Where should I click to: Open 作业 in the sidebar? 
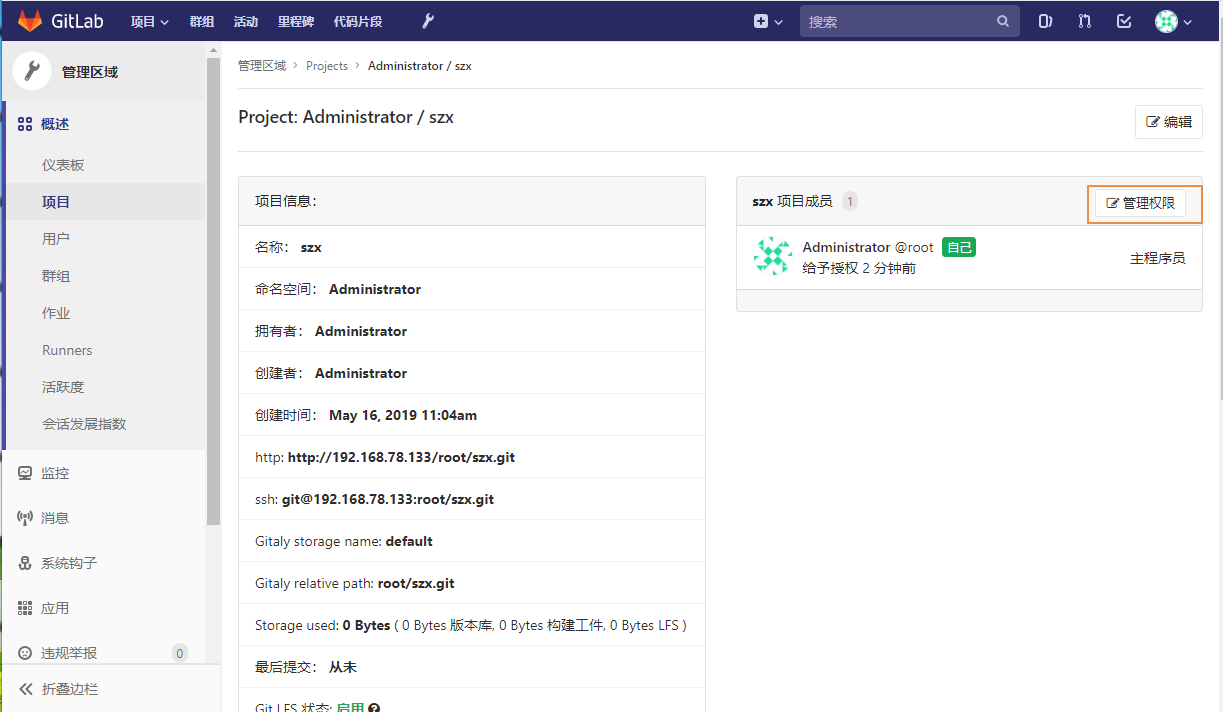pos(56,313)
